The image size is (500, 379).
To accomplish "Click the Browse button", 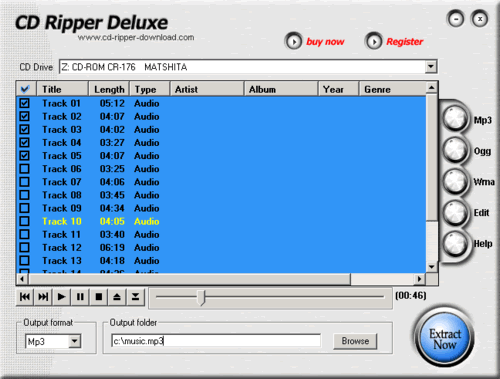I will (355, 341).
